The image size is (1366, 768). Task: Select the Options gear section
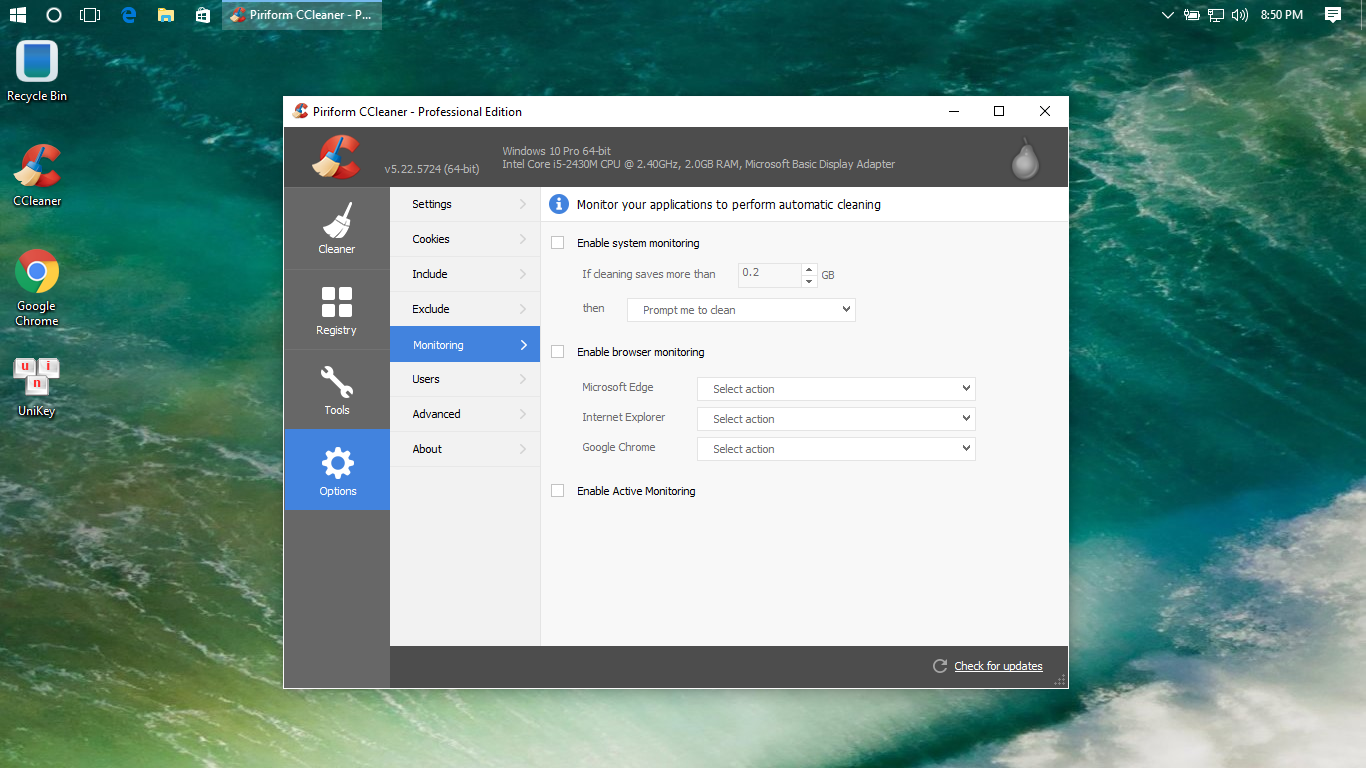[x=337, y=470]
